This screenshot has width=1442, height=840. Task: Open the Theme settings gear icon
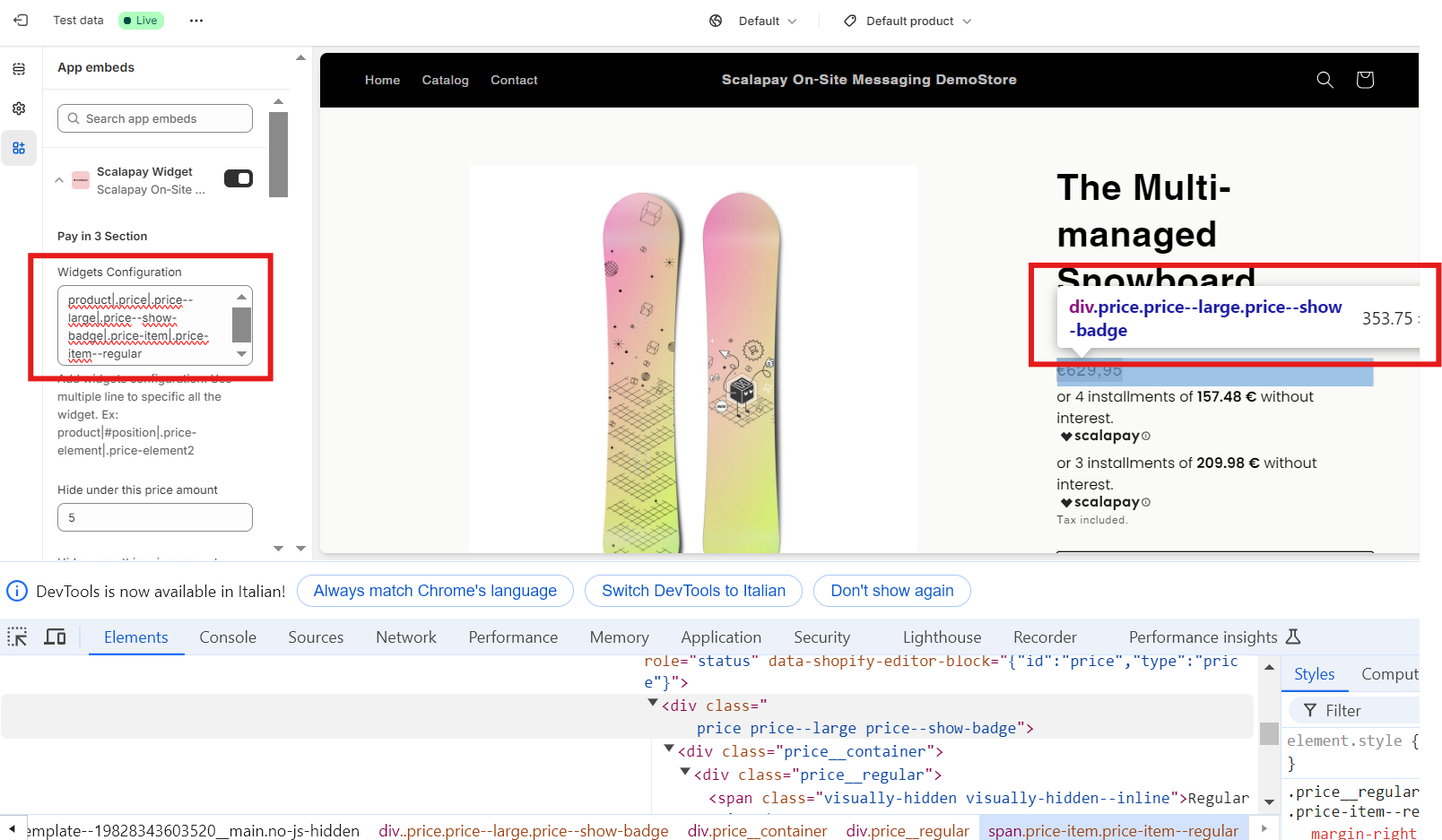pos(19,108)
